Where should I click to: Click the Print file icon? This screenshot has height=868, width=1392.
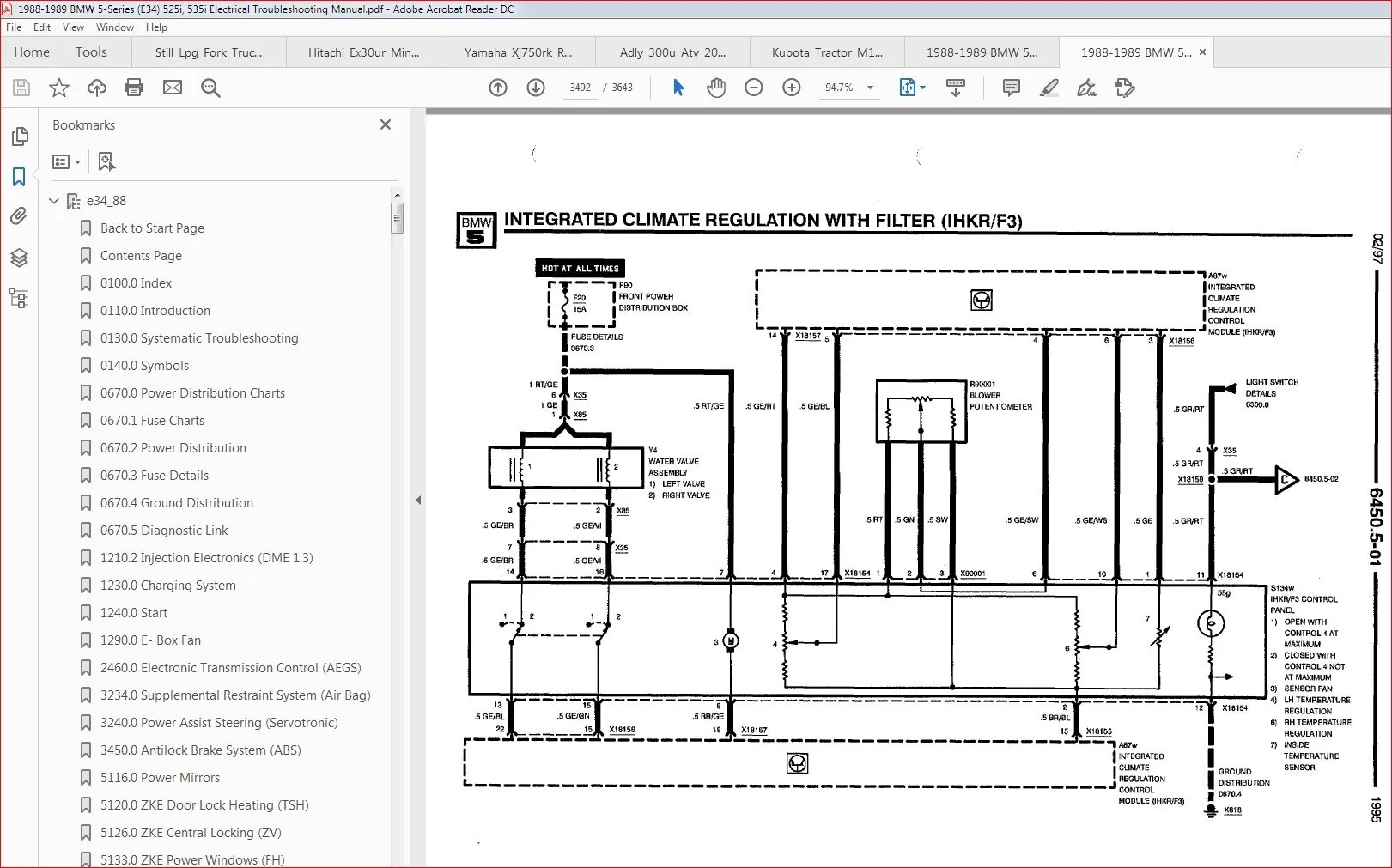point(134,88)
